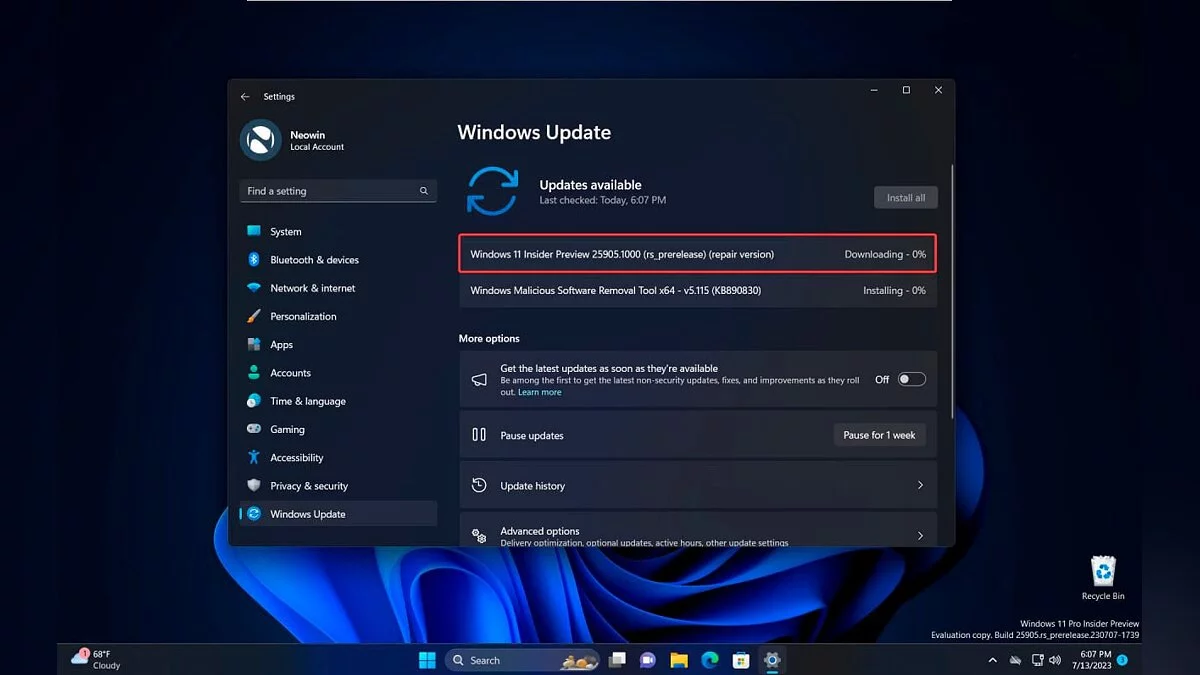Click the Settings gear on the taskbar
Image resolution: width=1200 pixels, height=675 pixels.
[x=772, y=660]
